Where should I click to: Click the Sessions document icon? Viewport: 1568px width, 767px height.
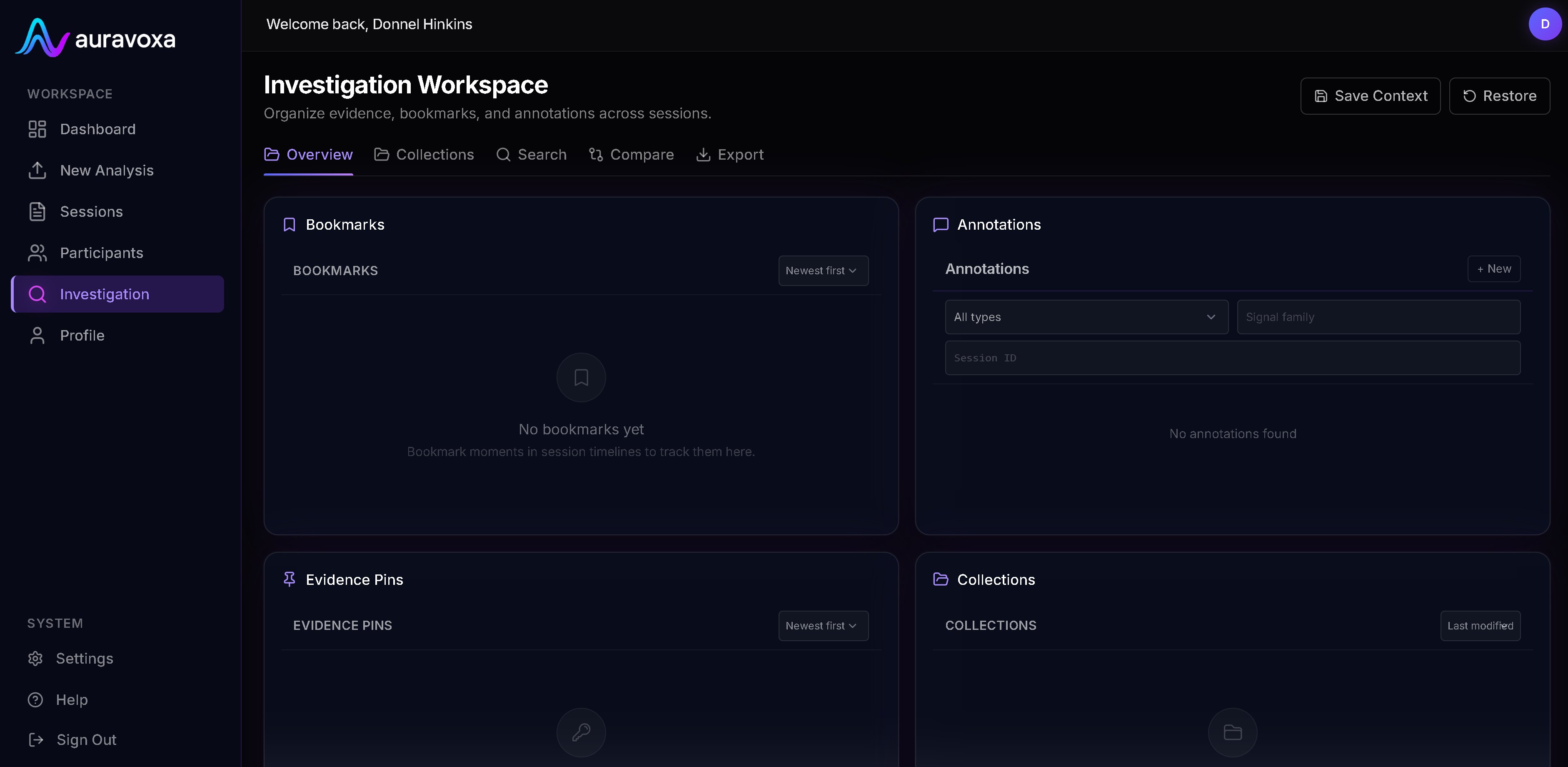pos(37,211)
